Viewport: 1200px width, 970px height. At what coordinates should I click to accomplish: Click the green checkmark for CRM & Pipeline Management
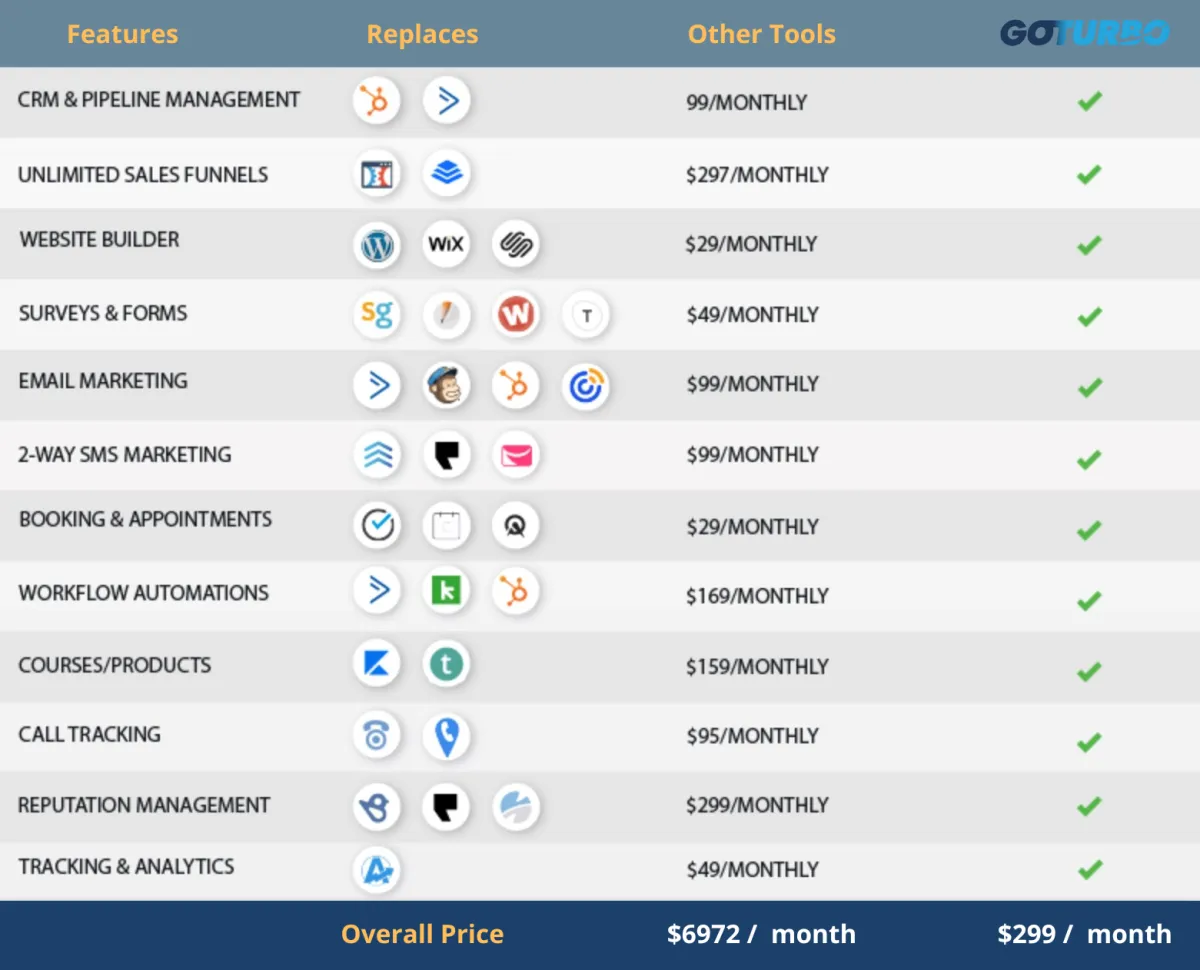point(1090,101)
